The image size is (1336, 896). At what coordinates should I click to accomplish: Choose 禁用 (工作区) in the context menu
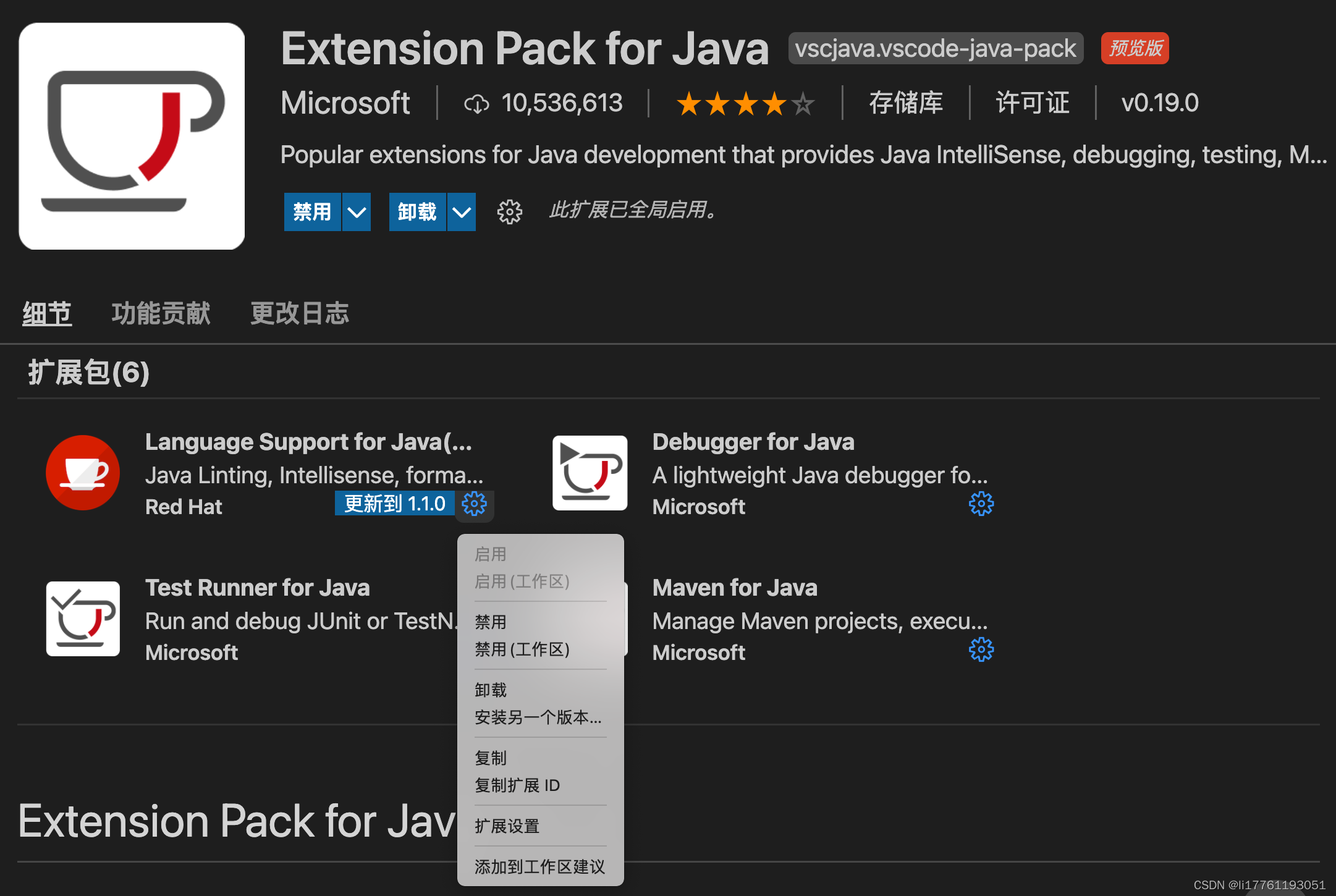[x=522, y=649]
